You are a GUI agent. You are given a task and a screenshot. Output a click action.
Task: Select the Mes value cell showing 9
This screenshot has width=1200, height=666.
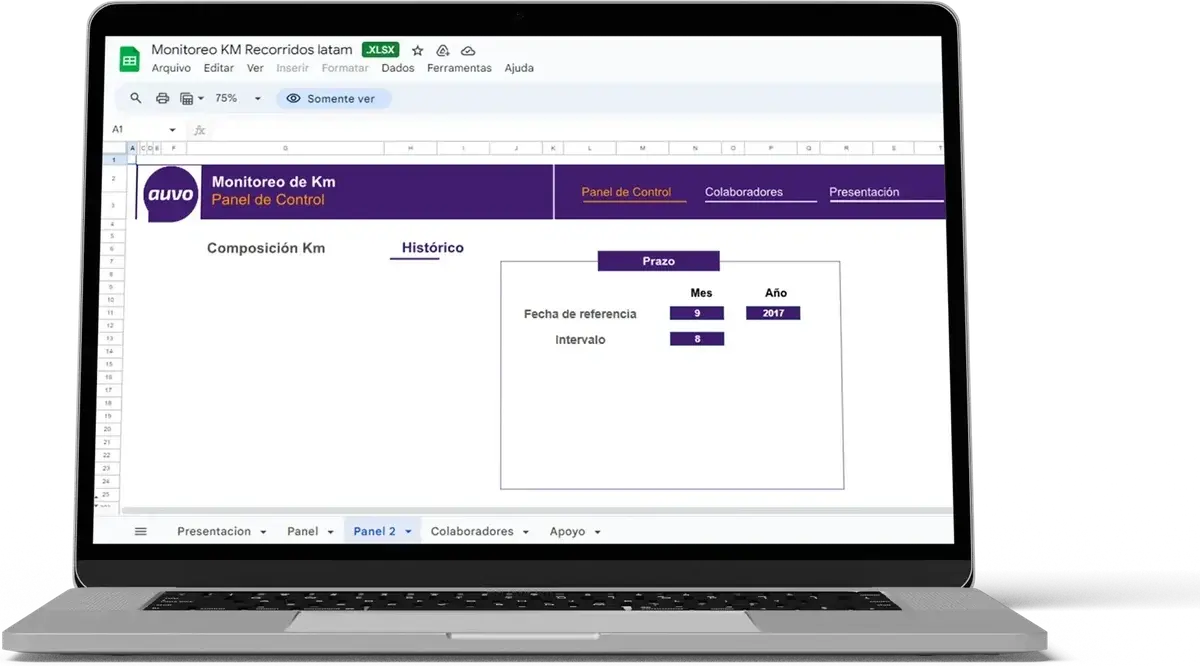(696, 313)
